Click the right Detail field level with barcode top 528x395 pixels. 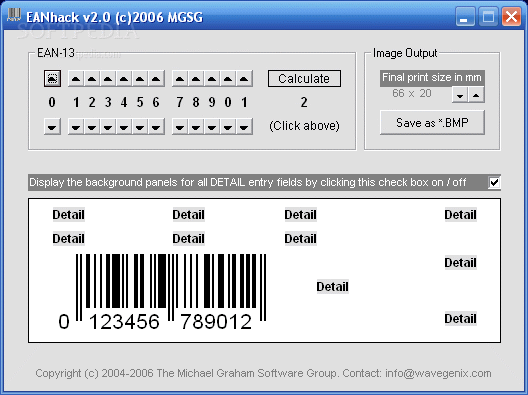[460, 263]
